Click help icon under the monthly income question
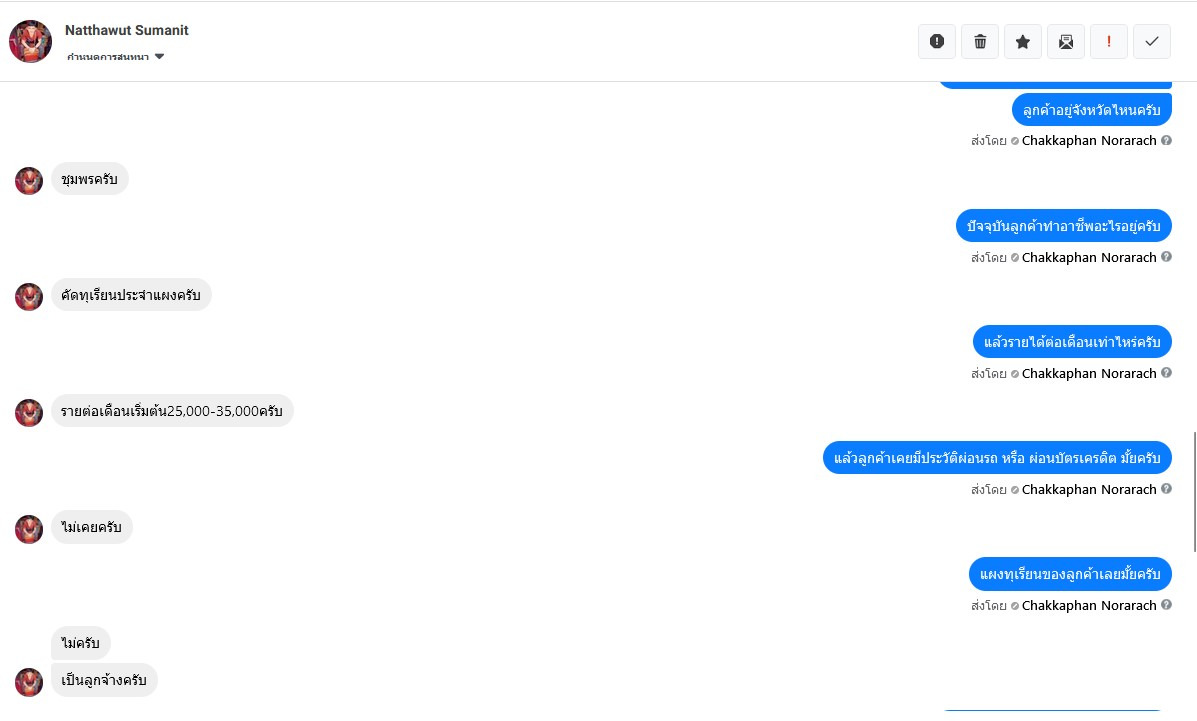This screenshot has height=721, width=1197. point(1166,373)
